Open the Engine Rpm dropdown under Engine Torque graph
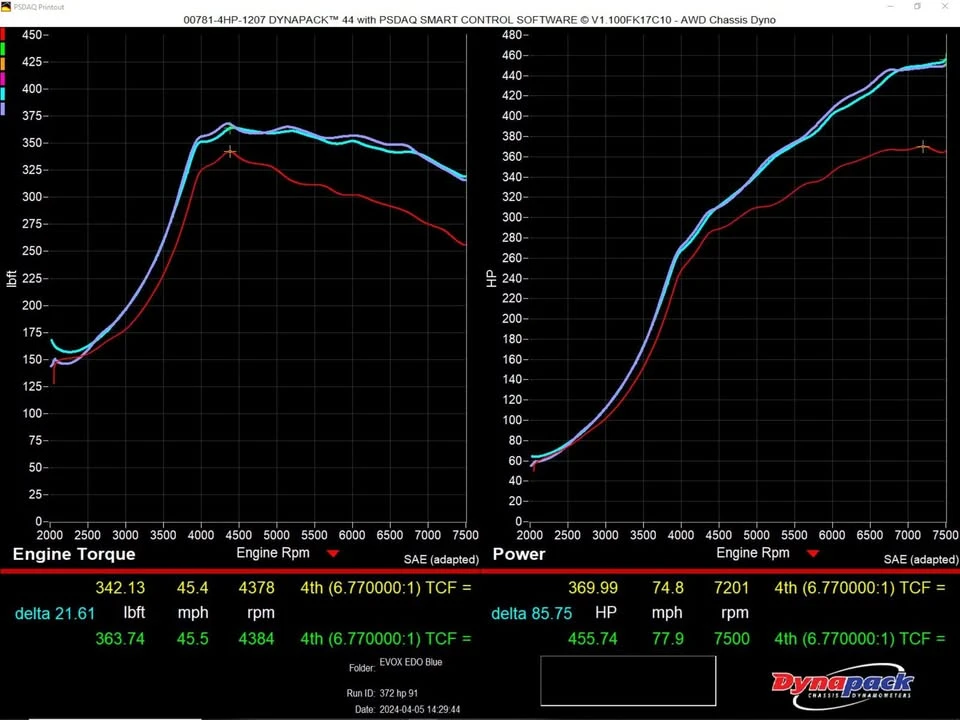The width and height of the screenshot is (960, 720). 333,553
